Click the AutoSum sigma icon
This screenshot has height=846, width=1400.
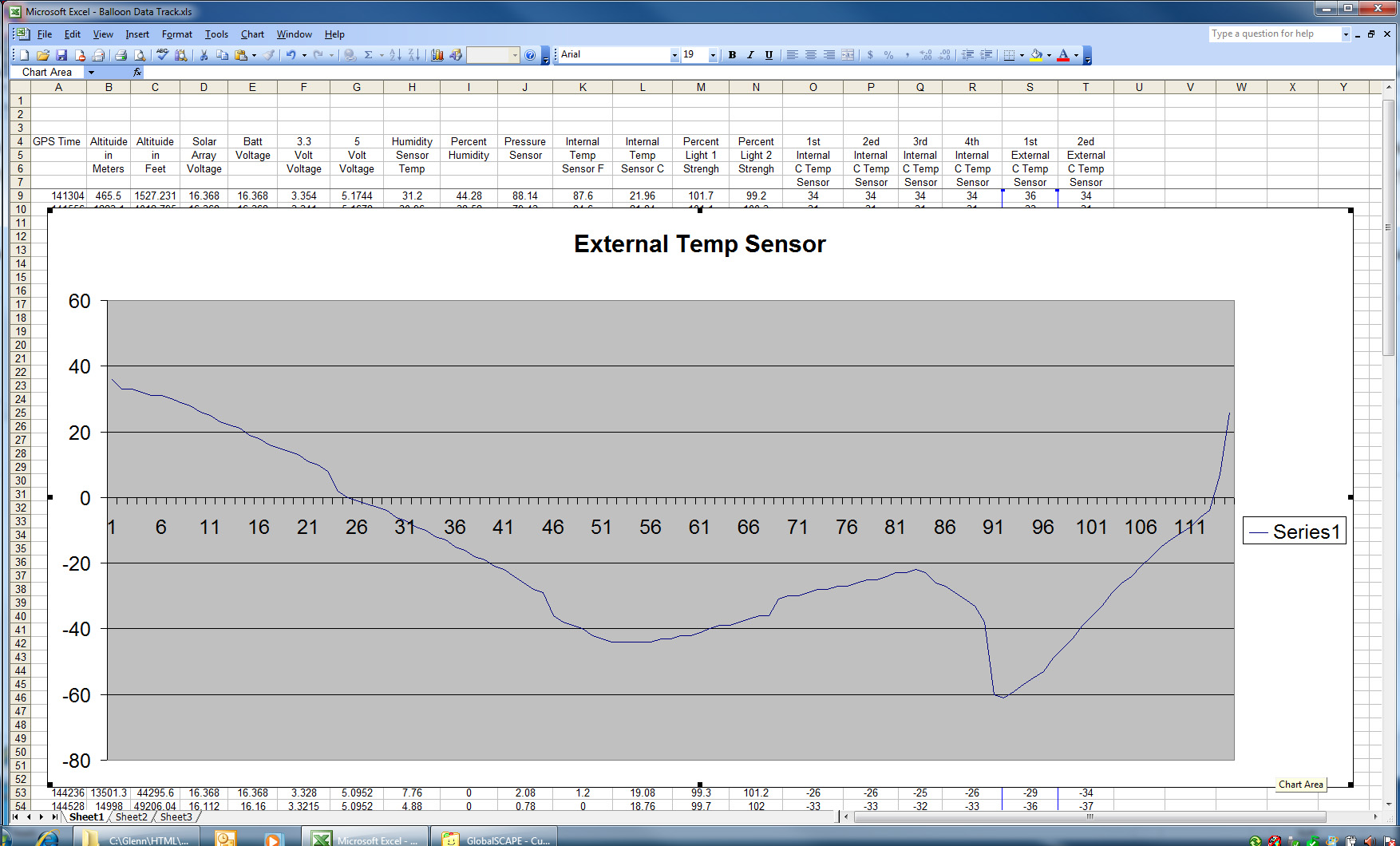369,55
